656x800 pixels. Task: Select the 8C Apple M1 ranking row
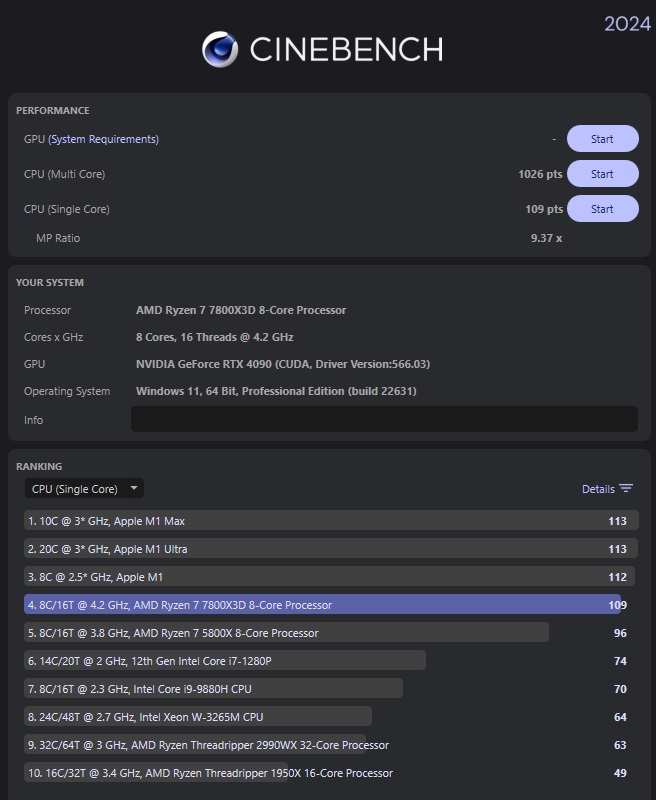[330, 577]
